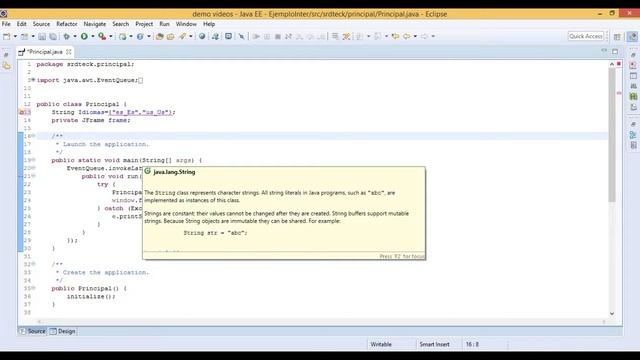Switch to the Design tab
This screenshot has height=360, width=640.
coord(63,331)
